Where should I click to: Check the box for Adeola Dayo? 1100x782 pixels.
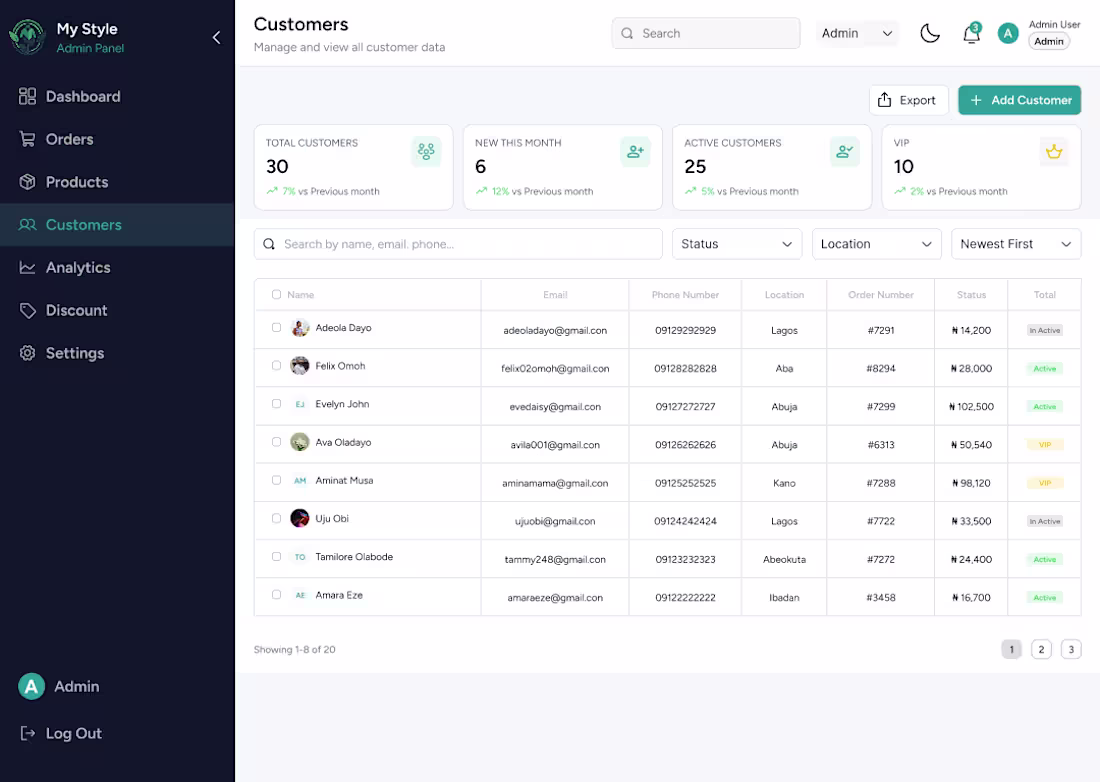point(276,328)
